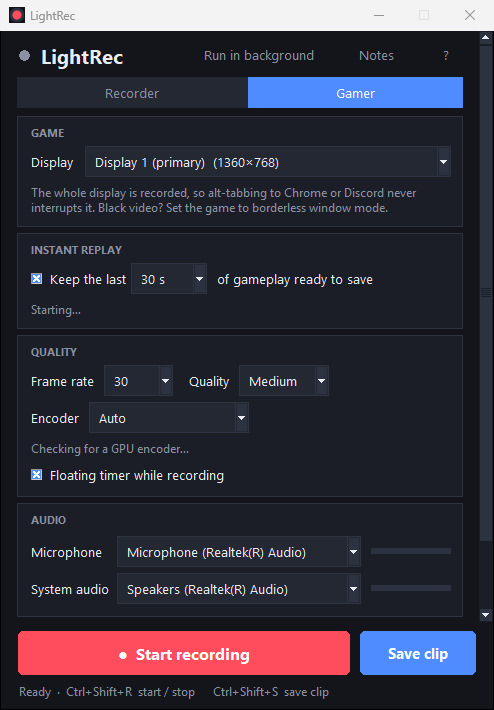This screenshot has height=710, width=494.
Task: Open Notes
Action: [x=376, y=56]
